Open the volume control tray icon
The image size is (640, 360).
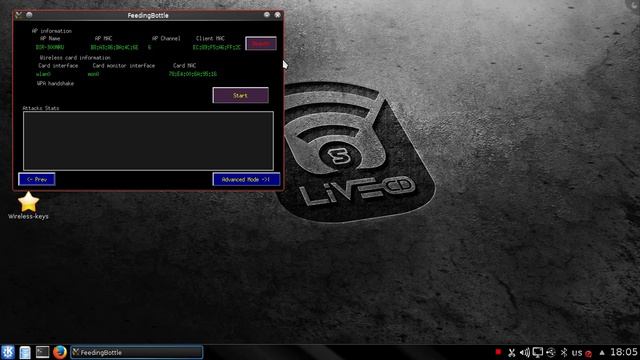[524, 352]
